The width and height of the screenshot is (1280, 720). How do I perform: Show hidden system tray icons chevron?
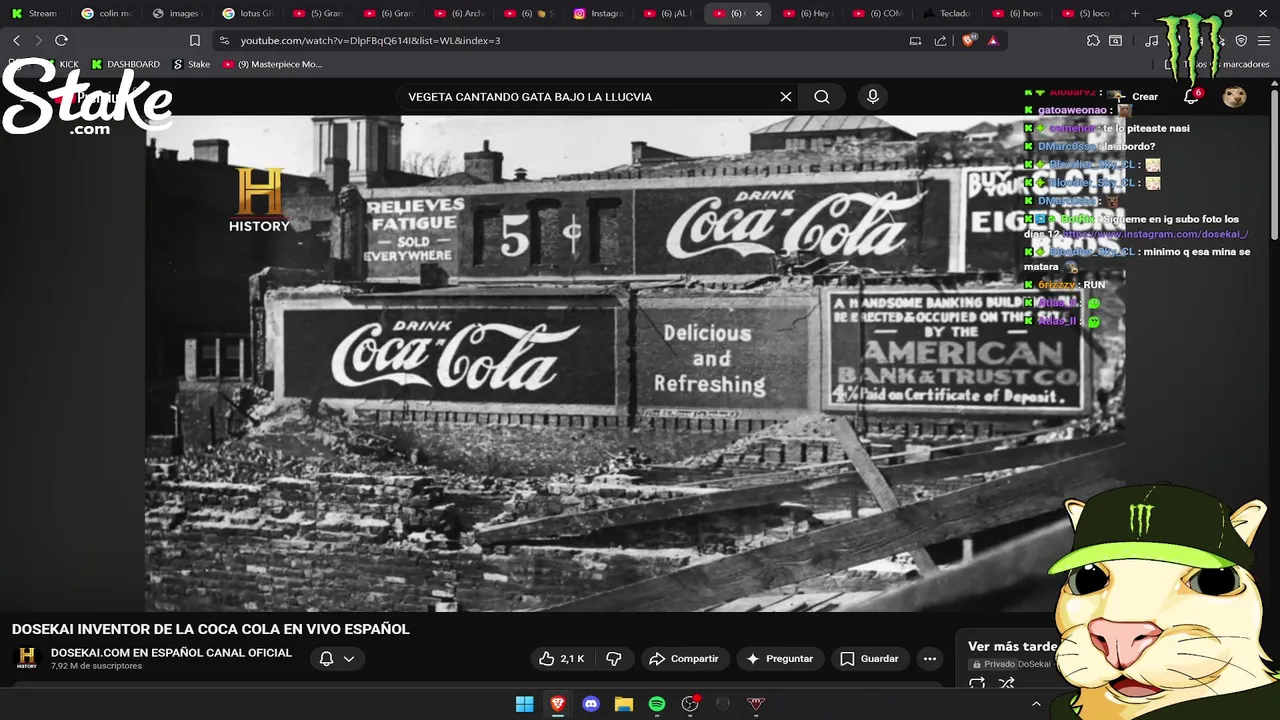click(x=1036, y=704)
